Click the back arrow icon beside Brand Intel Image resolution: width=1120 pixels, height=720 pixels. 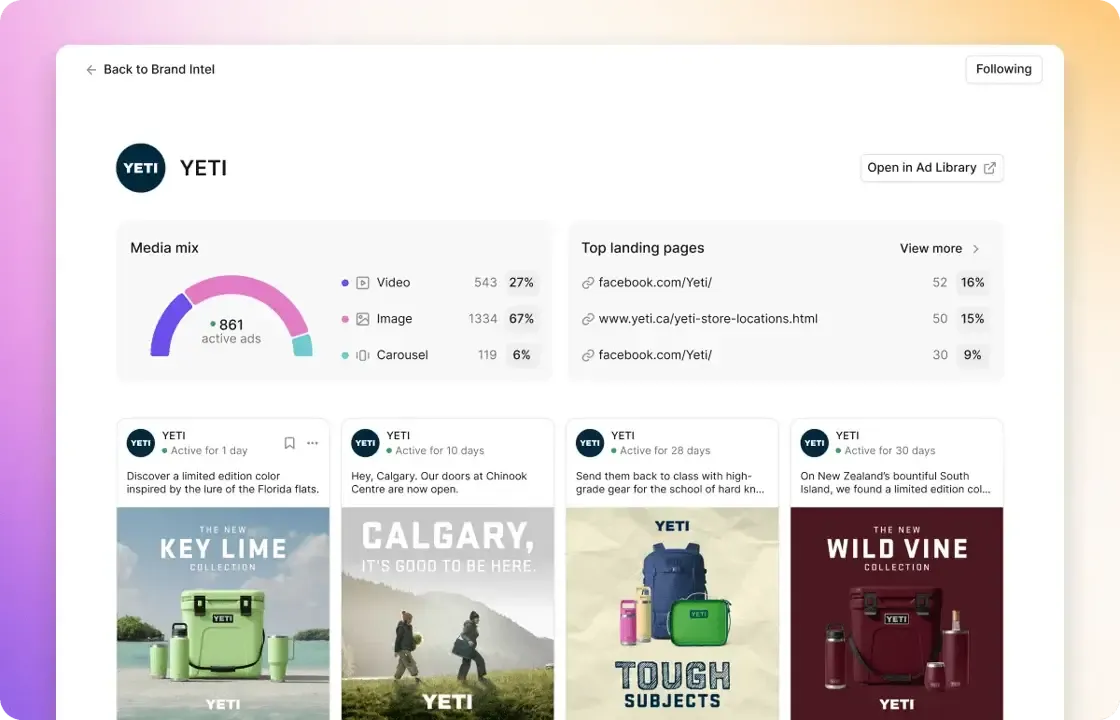(x=91, y=69)
